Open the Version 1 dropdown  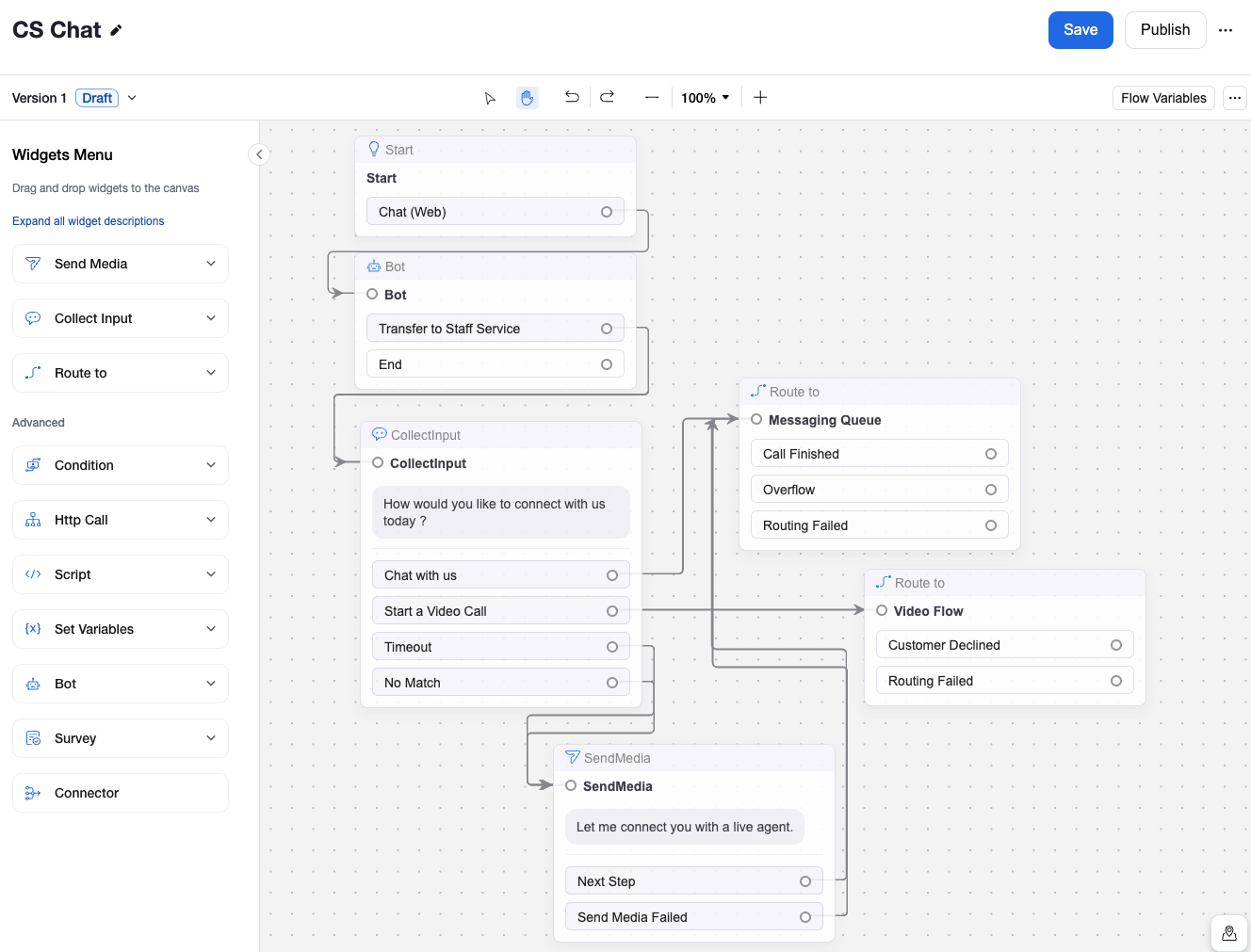click(132, 97)
